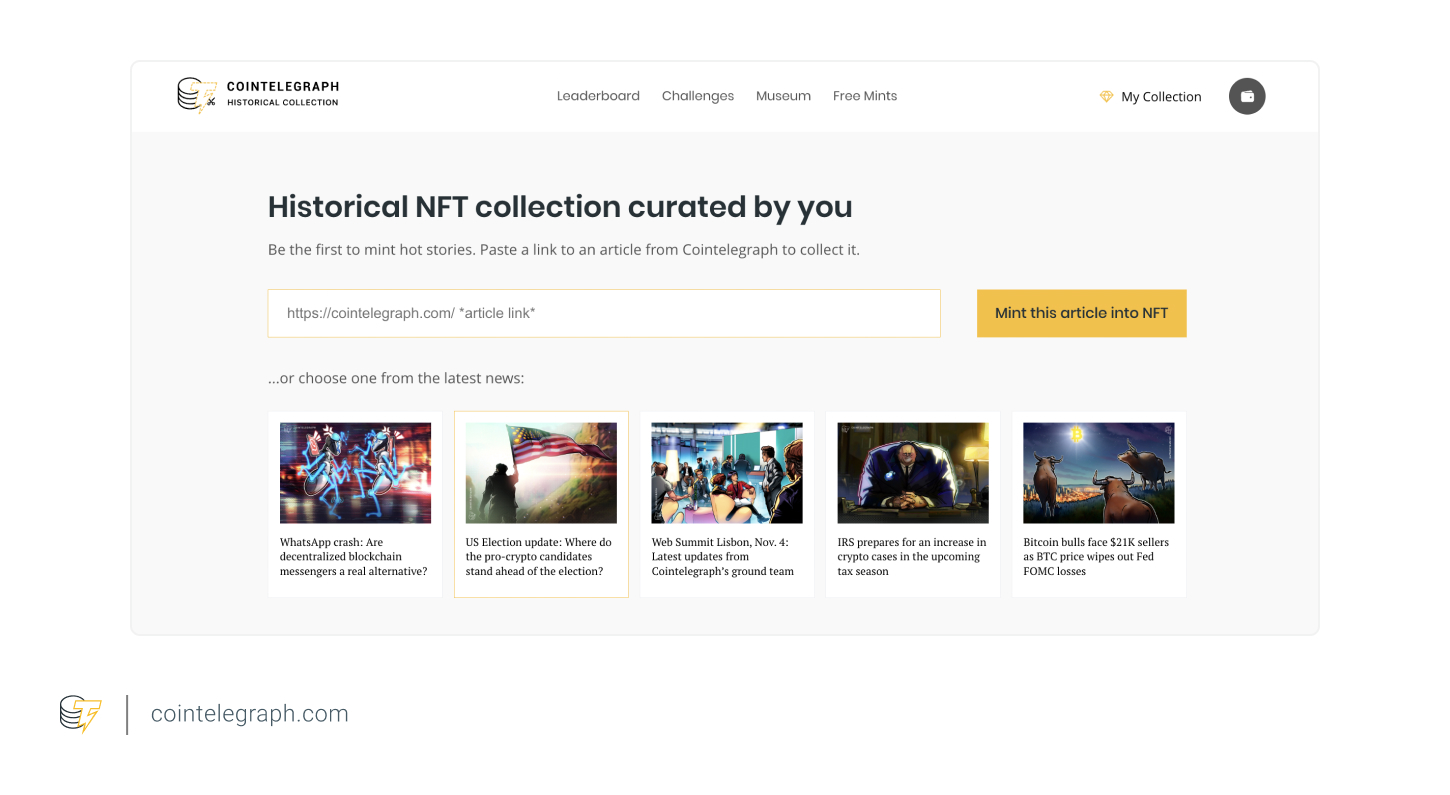Open Bitcoin bulls face $21K sellers headline
Viewport: 1450px width, 795px height.
(1096, 557)
